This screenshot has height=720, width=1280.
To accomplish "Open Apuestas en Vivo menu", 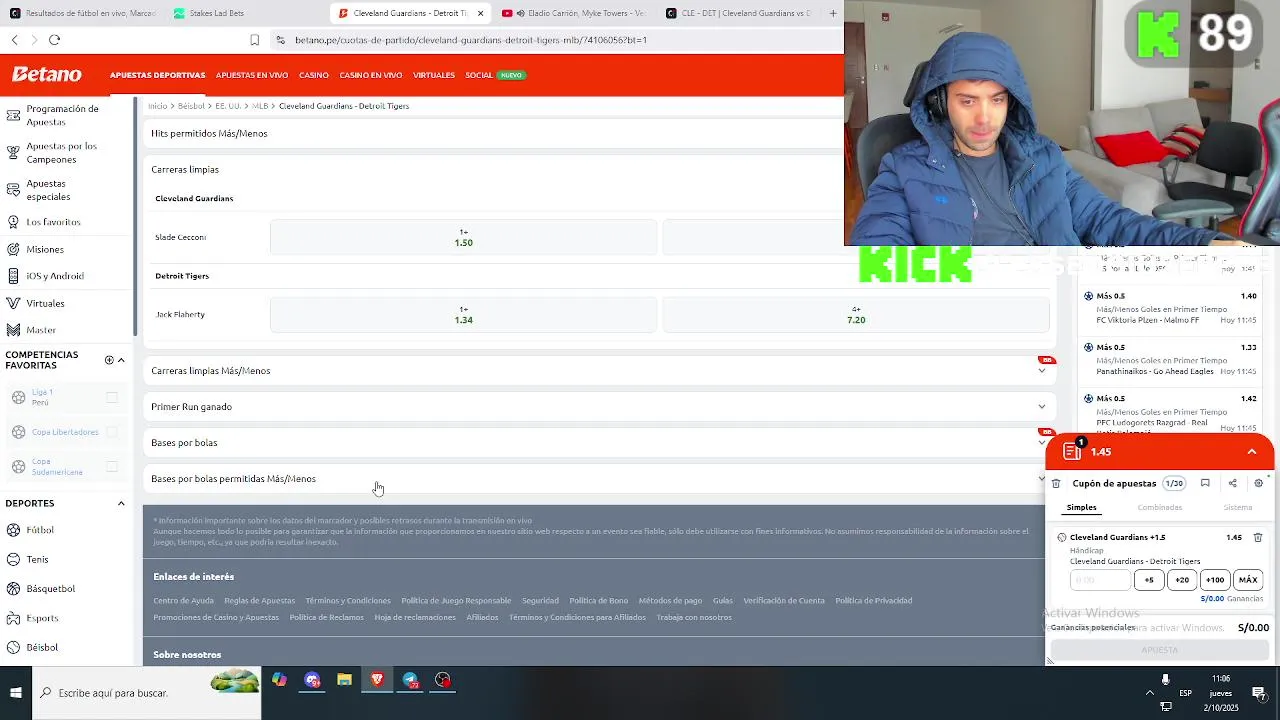I will pyautogui.click(x=252, y=75).
